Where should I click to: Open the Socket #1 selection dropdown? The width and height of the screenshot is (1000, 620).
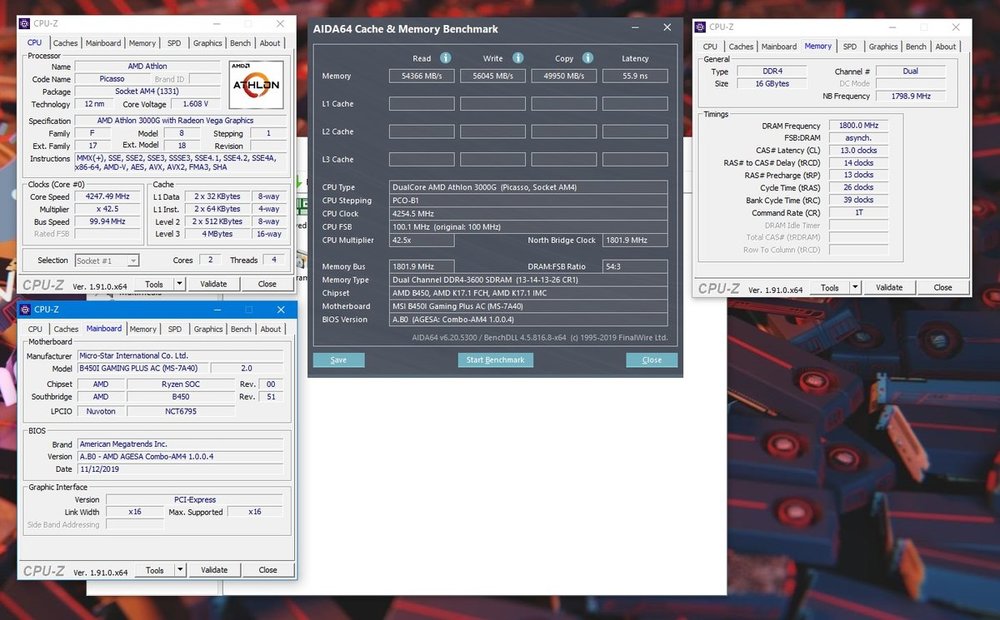point(107,260)
